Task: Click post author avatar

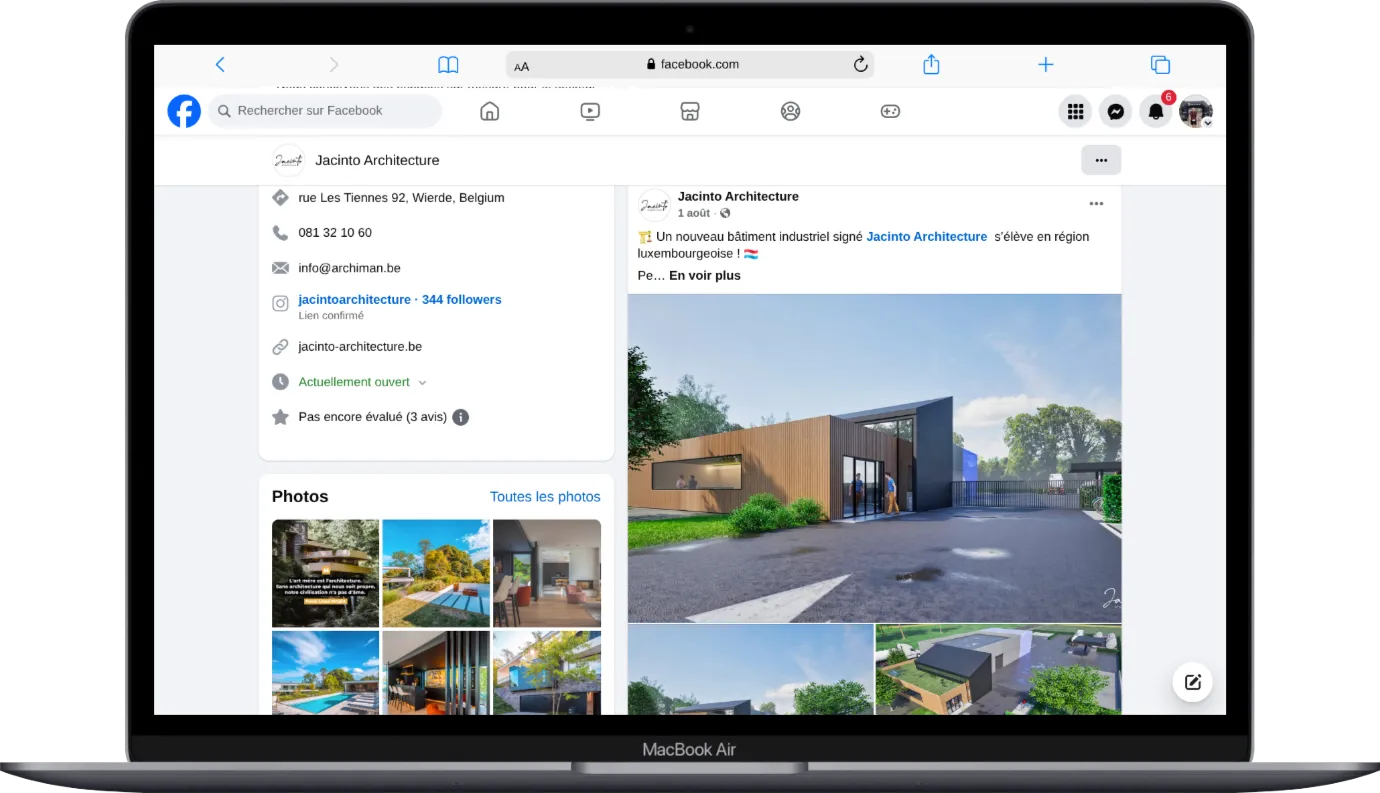Action: [654, 205]
